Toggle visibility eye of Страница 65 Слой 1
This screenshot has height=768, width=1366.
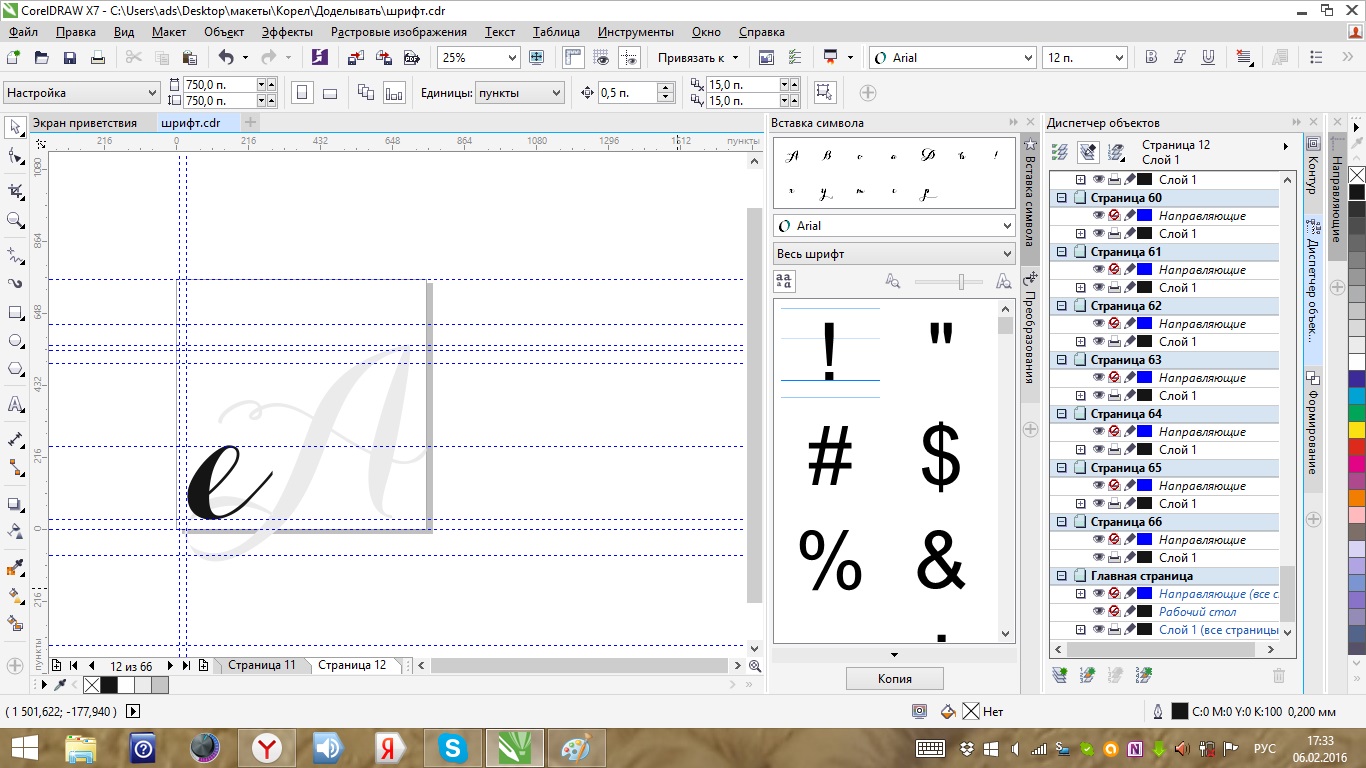(x=1098, y=504)
